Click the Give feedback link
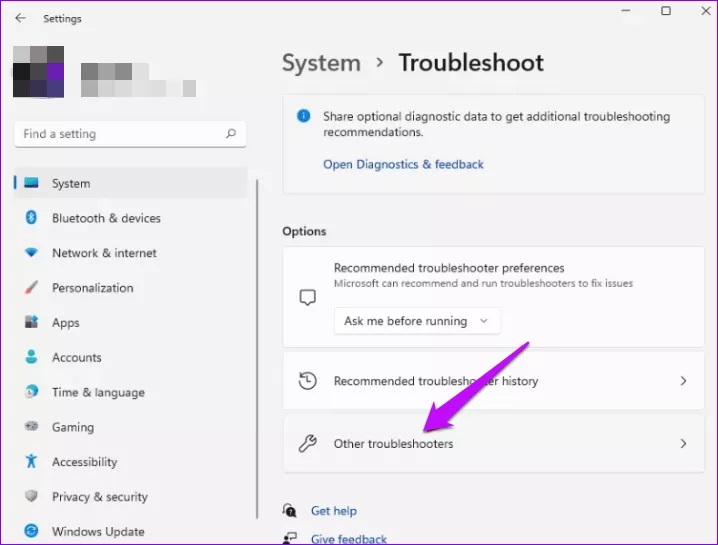This screenshot has width=718, height=545. tap(348, 539)
